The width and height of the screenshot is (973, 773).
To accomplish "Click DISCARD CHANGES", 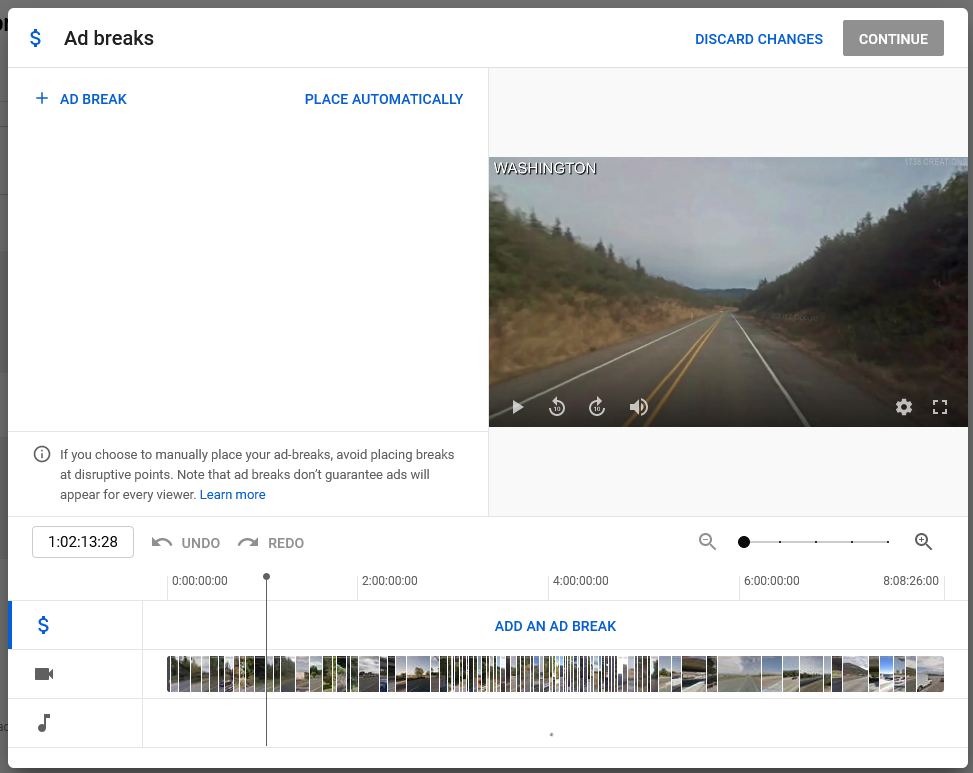I will point(758,39).
